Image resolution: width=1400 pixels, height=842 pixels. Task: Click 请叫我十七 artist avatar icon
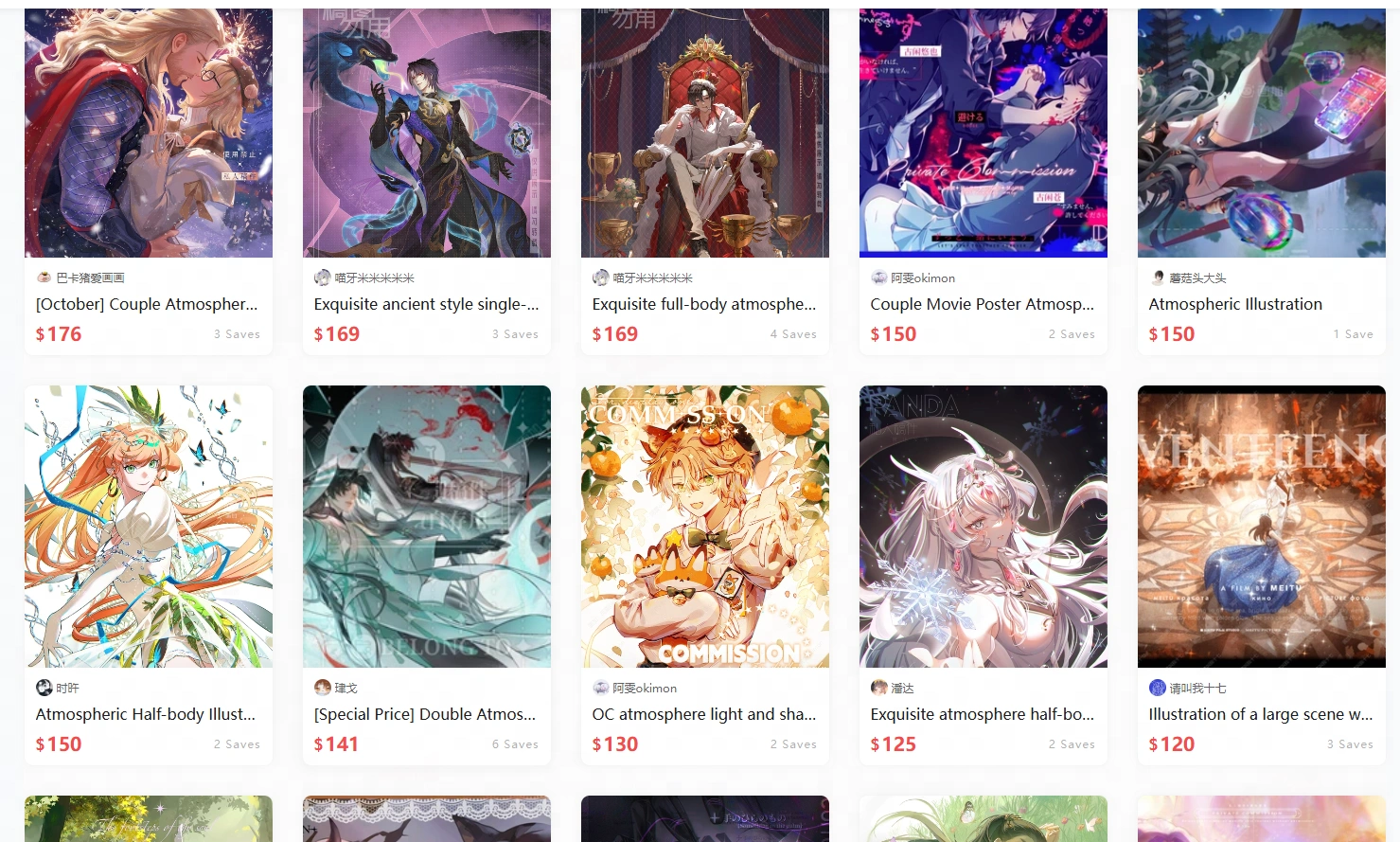(x=1157, y=688)
